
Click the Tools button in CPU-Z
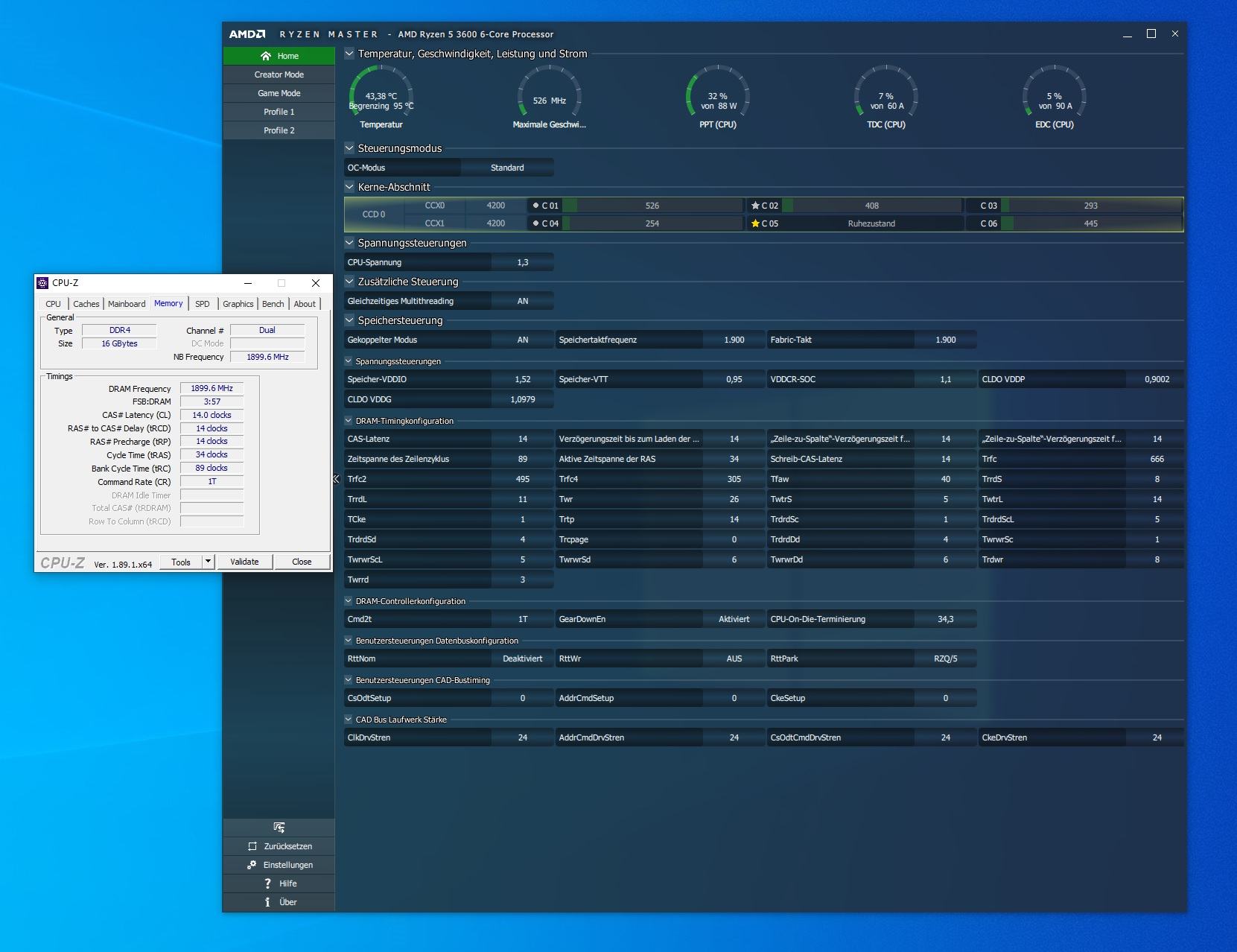coord(181,562)
